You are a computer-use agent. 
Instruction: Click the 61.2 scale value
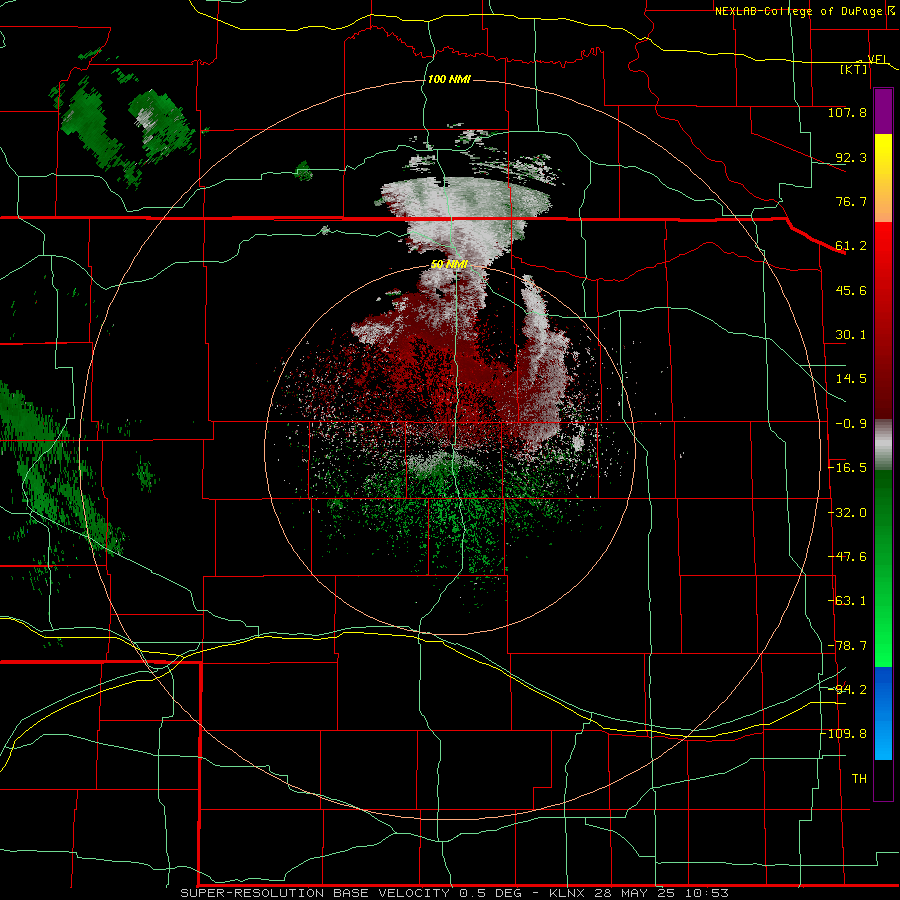coord(851,246)
